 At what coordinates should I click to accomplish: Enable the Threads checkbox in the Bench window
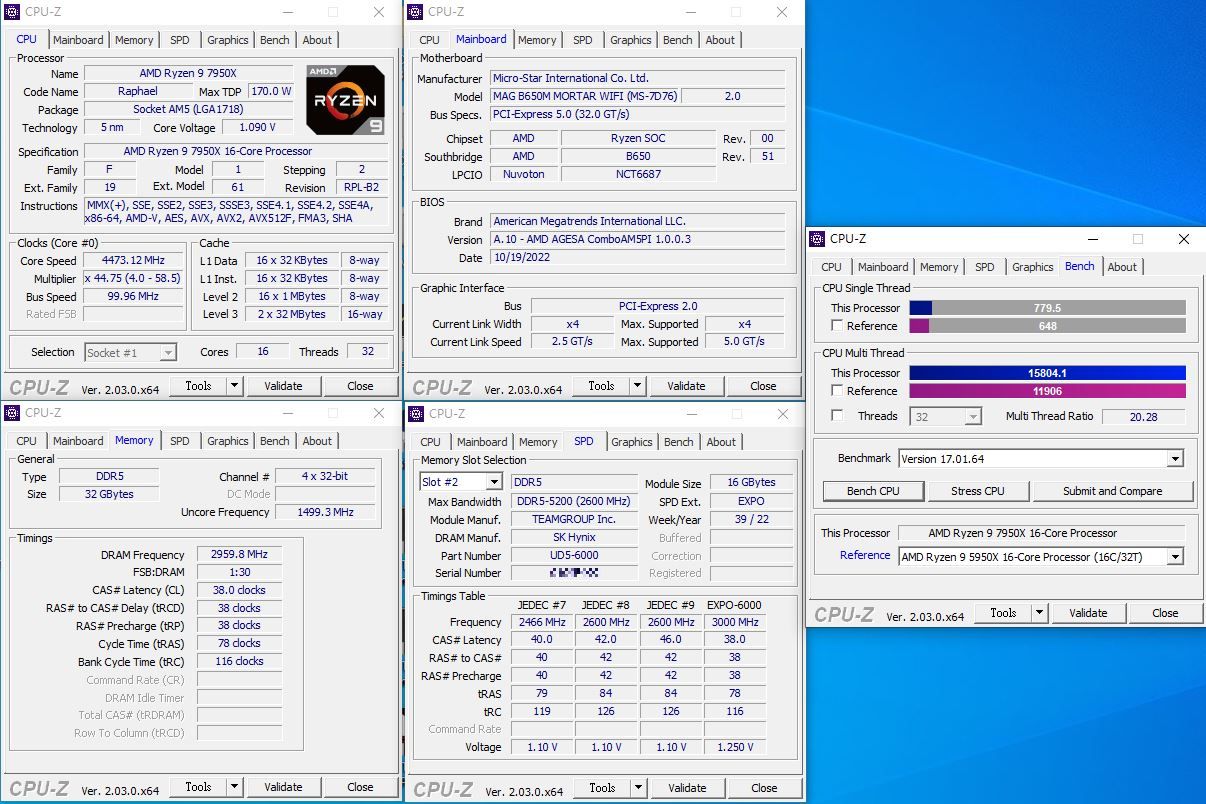click(x=837, y=416)
